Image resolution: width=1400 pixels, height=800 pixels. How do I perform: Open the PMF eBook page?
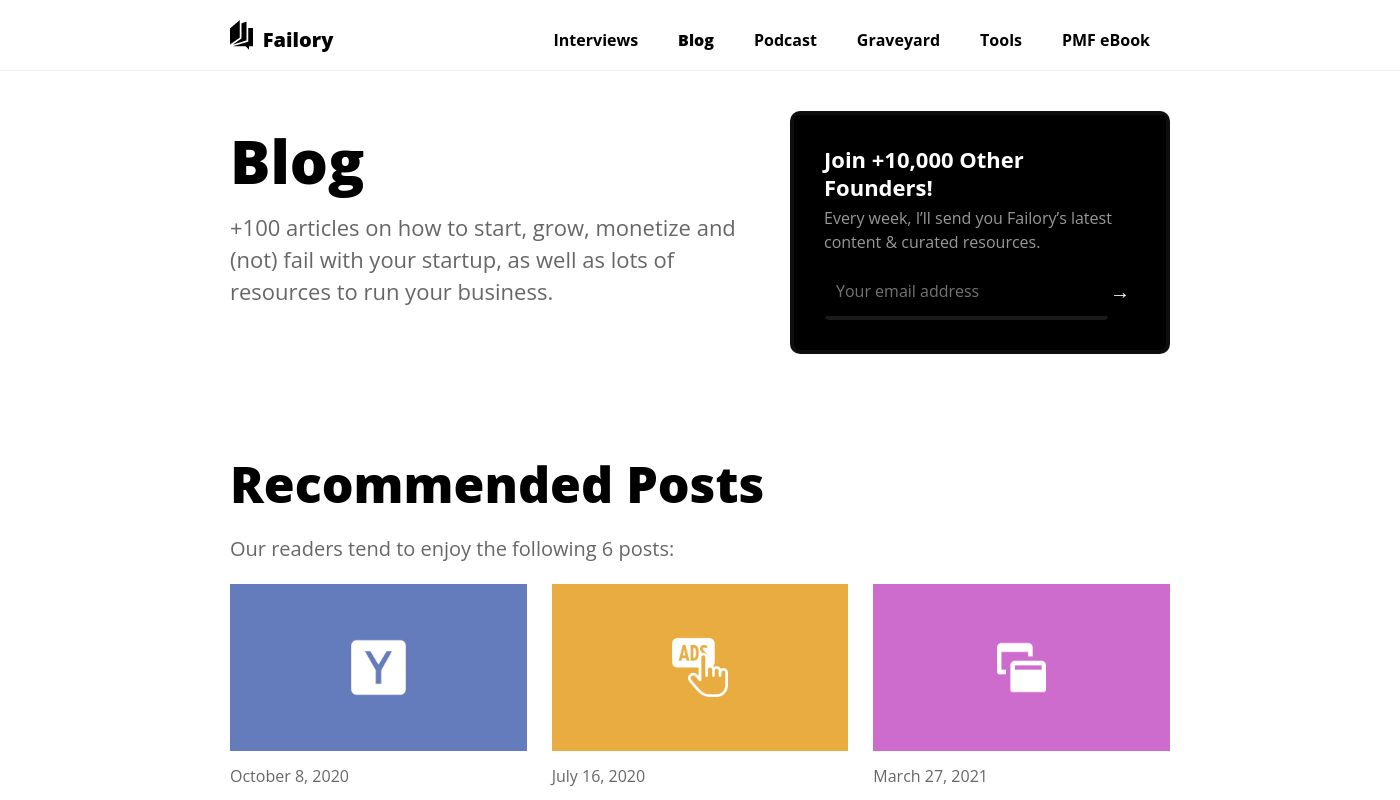[x=1106, y=40]
